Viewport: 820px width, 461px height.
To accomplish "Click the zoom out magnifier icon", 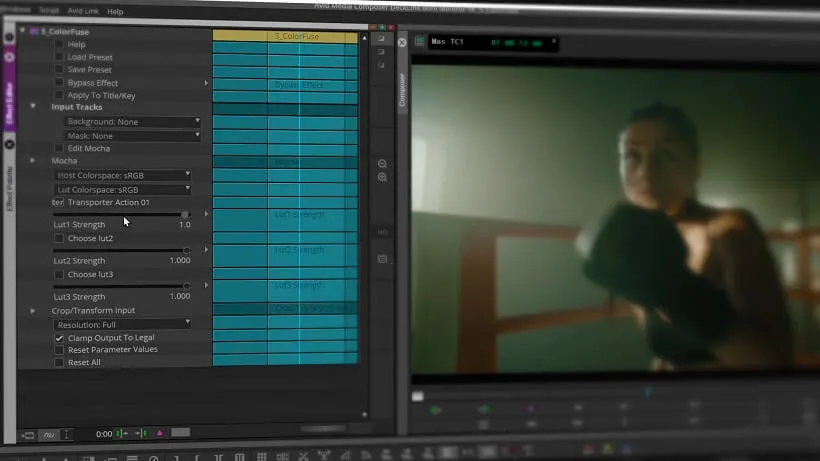I will pyautogui.click(x=382, y=164).
